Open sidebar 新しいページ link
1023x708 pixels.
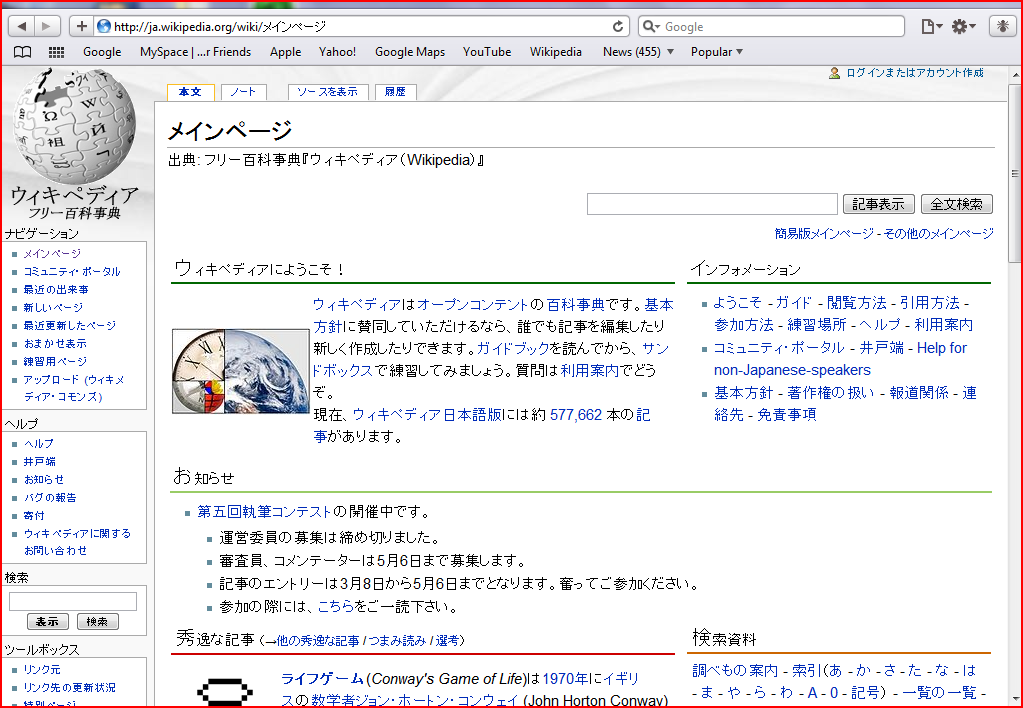tap(53, 307)
